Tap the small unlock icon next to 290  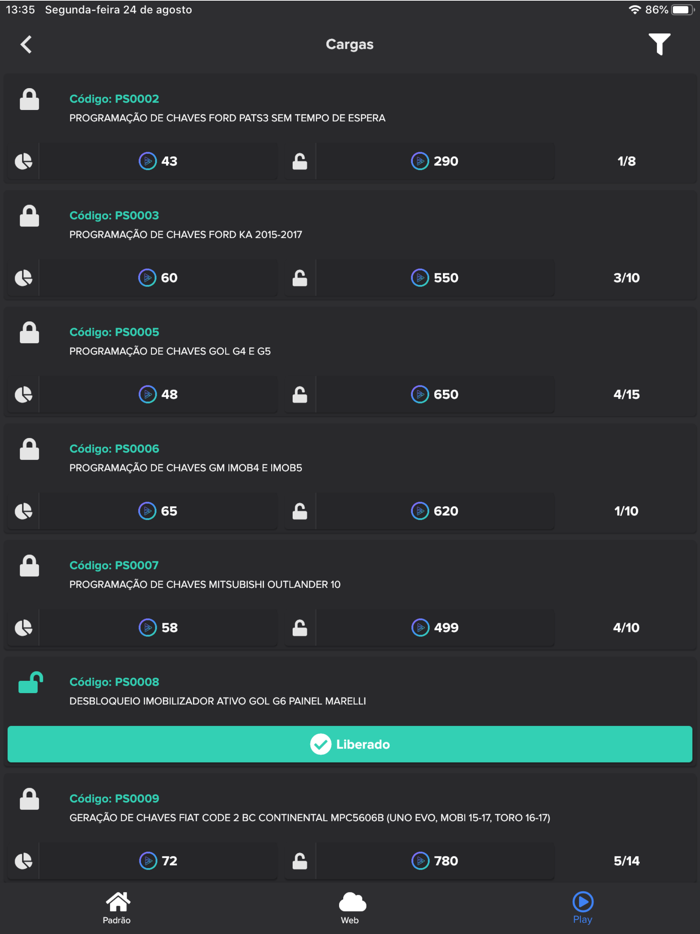tap(298, 161)
